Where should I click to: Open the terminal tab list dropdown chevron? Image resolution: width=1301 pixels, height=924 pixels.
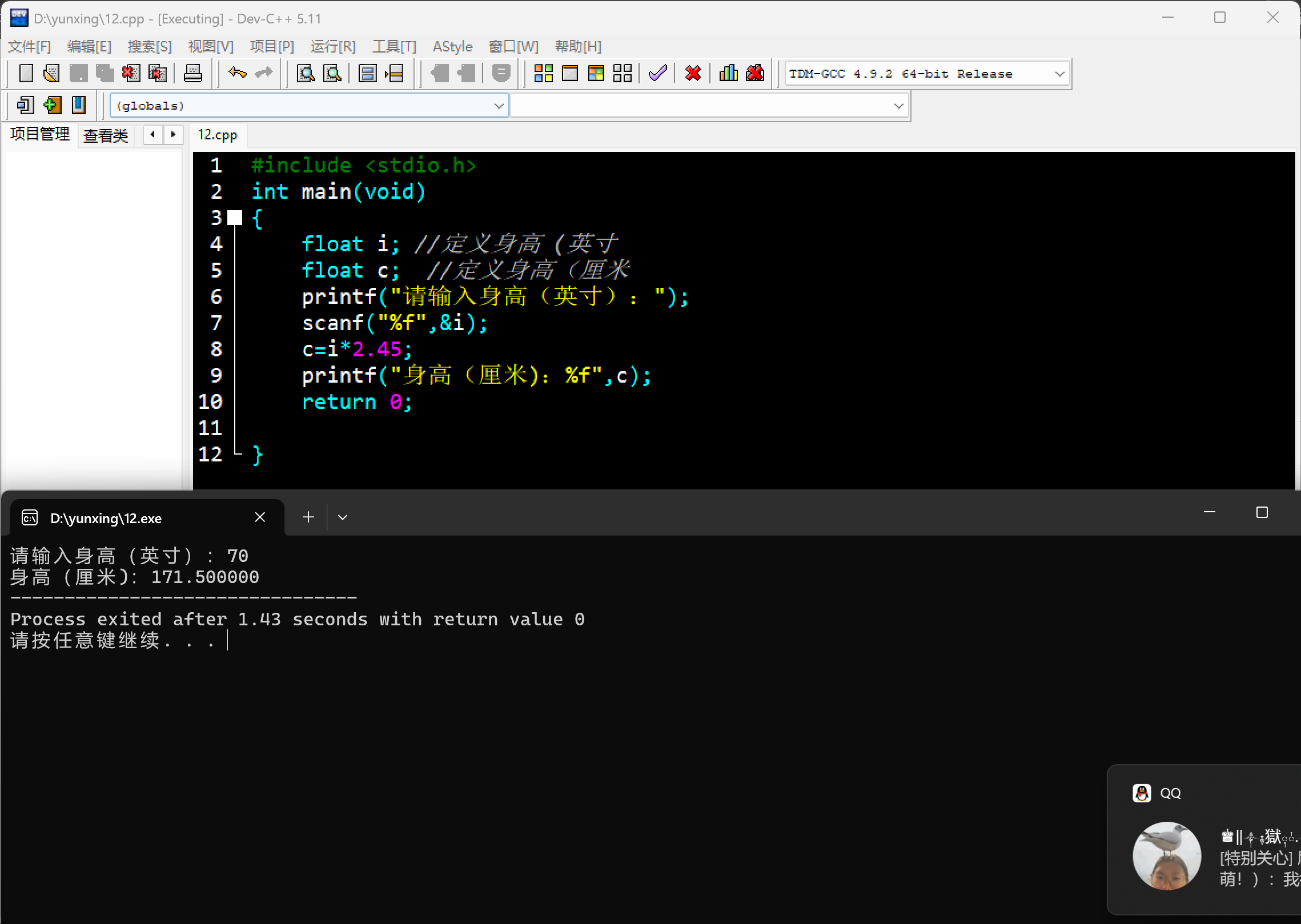point(343,517)
